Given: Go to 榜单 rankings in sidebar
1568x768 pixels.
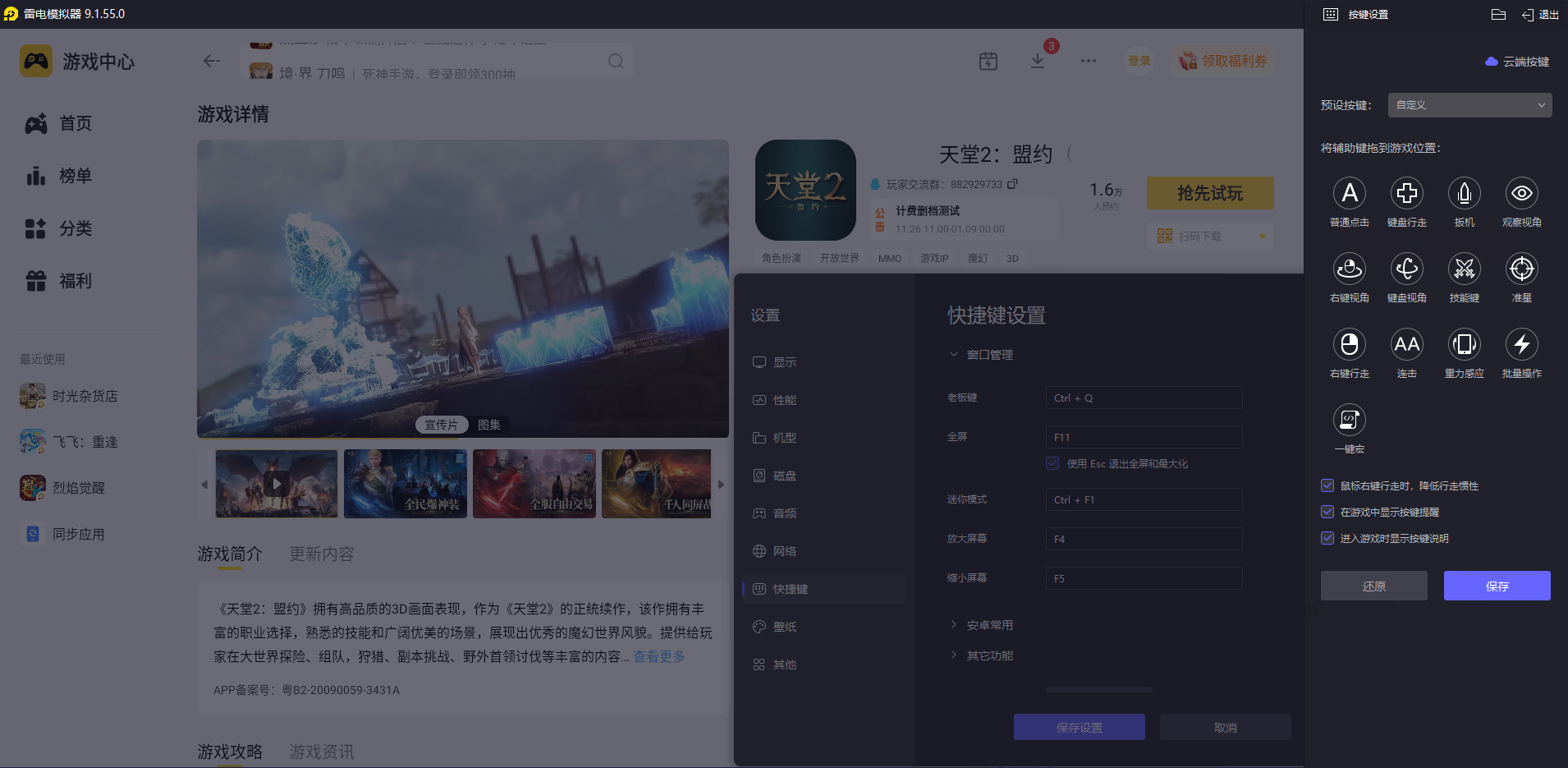Looking at the screenshot, I should 59,176.
